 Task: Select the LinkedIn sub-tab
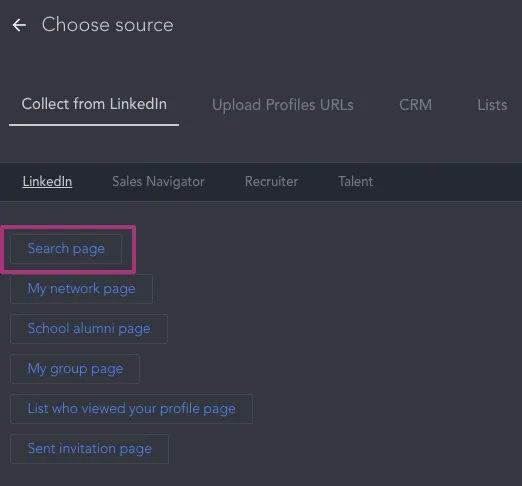pos(47,182)
